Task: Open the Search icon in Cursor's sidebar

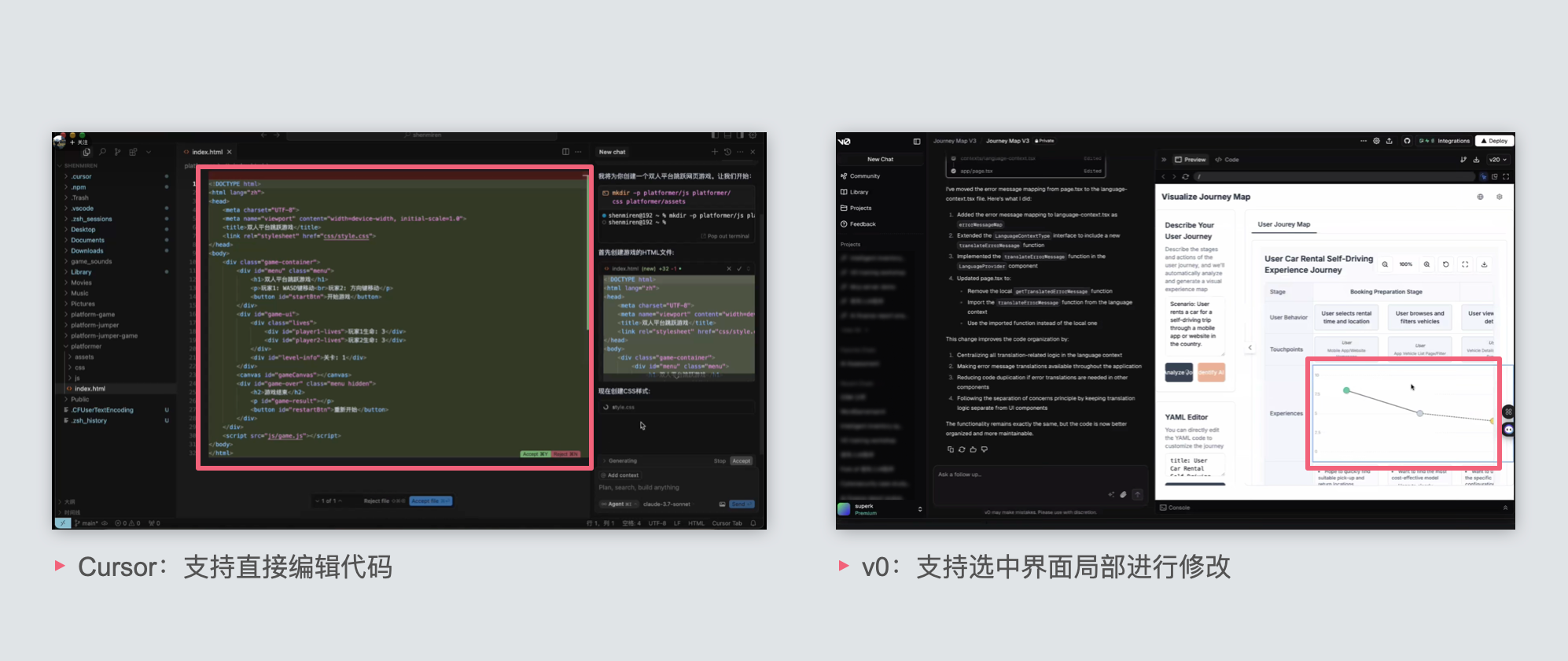Action: point(102,152)
